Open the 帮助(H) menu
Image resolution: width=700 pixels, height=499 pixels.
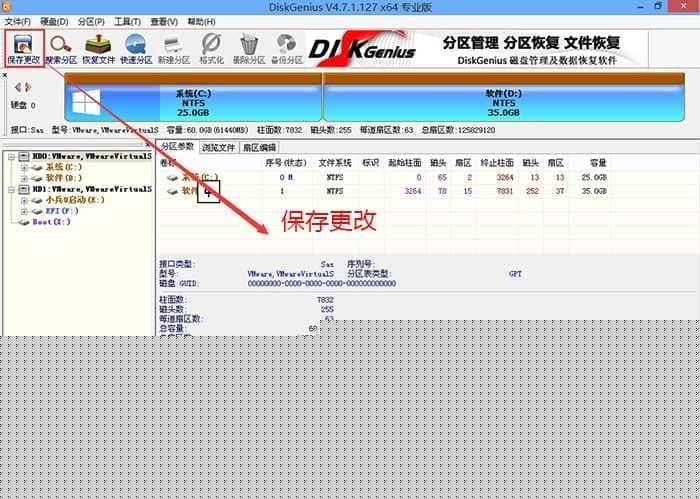coord(201,21)
